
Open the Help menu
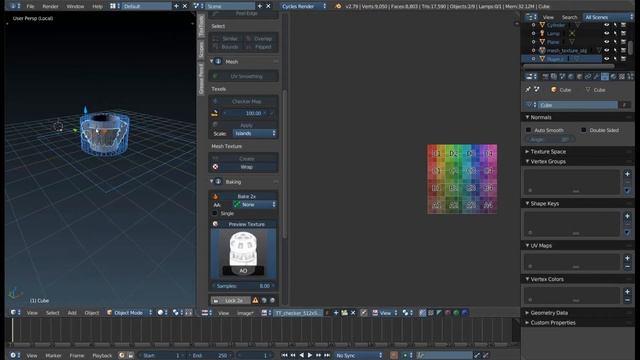[x=97, y=6]
